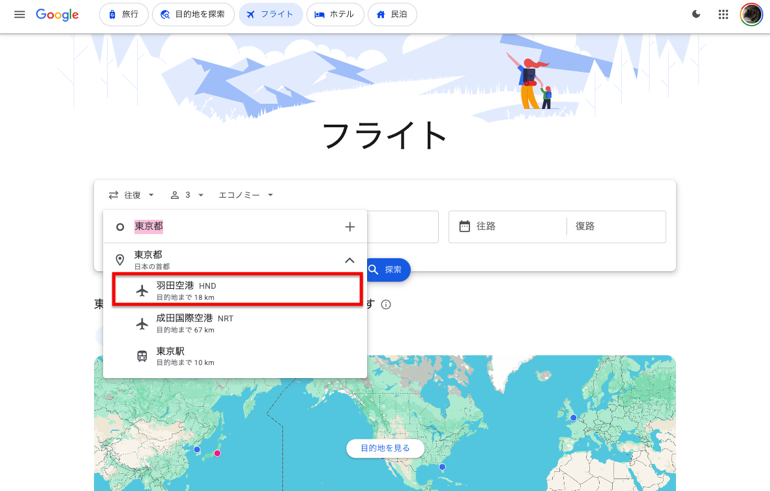Click the airplane icon beside 羽田空港

pos(142,291)
